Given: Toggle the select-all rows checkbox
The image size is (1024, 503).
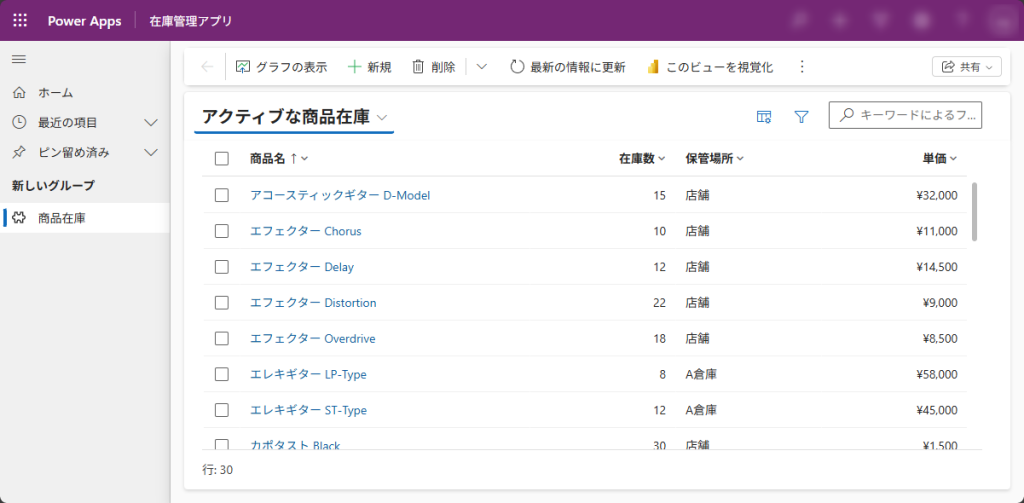Looking at the screenshot, I should 222,158.
